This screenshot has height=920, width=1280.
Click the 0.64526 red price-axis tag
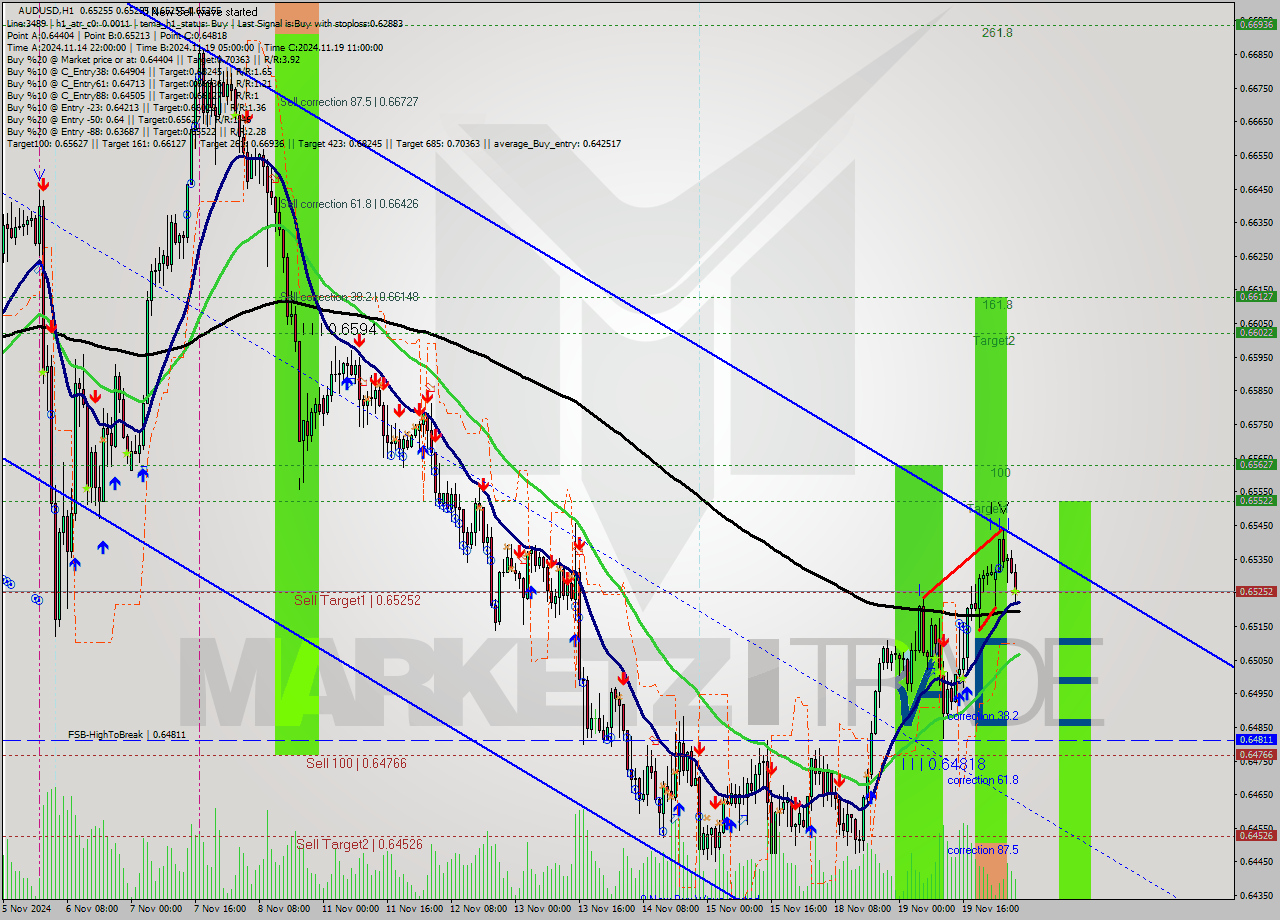[1255, 835]
